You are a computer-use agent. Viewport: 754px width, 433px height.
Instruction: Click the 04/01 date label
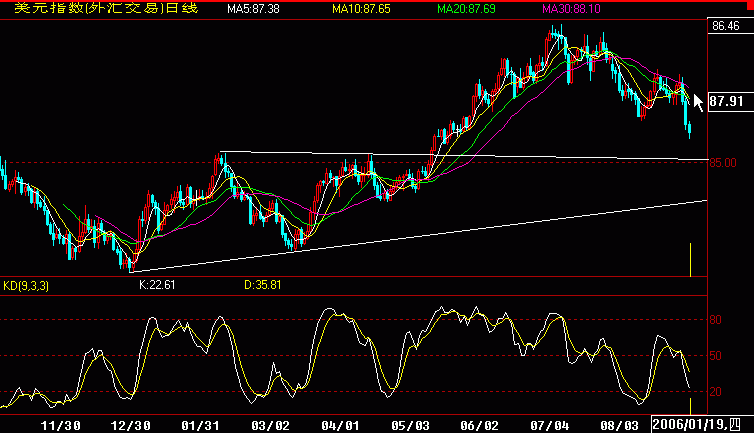pos(340,426)
